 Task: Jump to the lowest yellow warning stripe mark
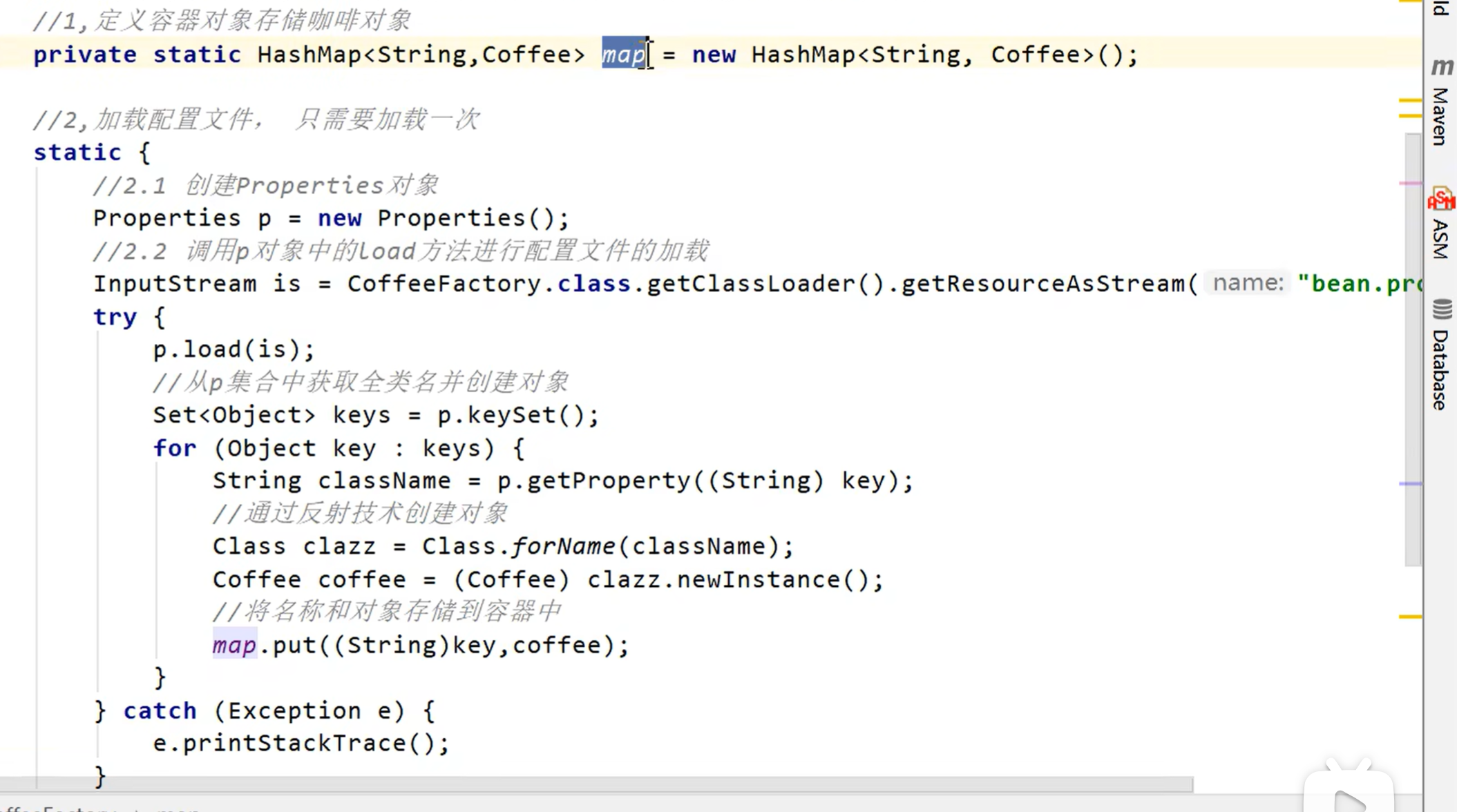pos(1409,617)
